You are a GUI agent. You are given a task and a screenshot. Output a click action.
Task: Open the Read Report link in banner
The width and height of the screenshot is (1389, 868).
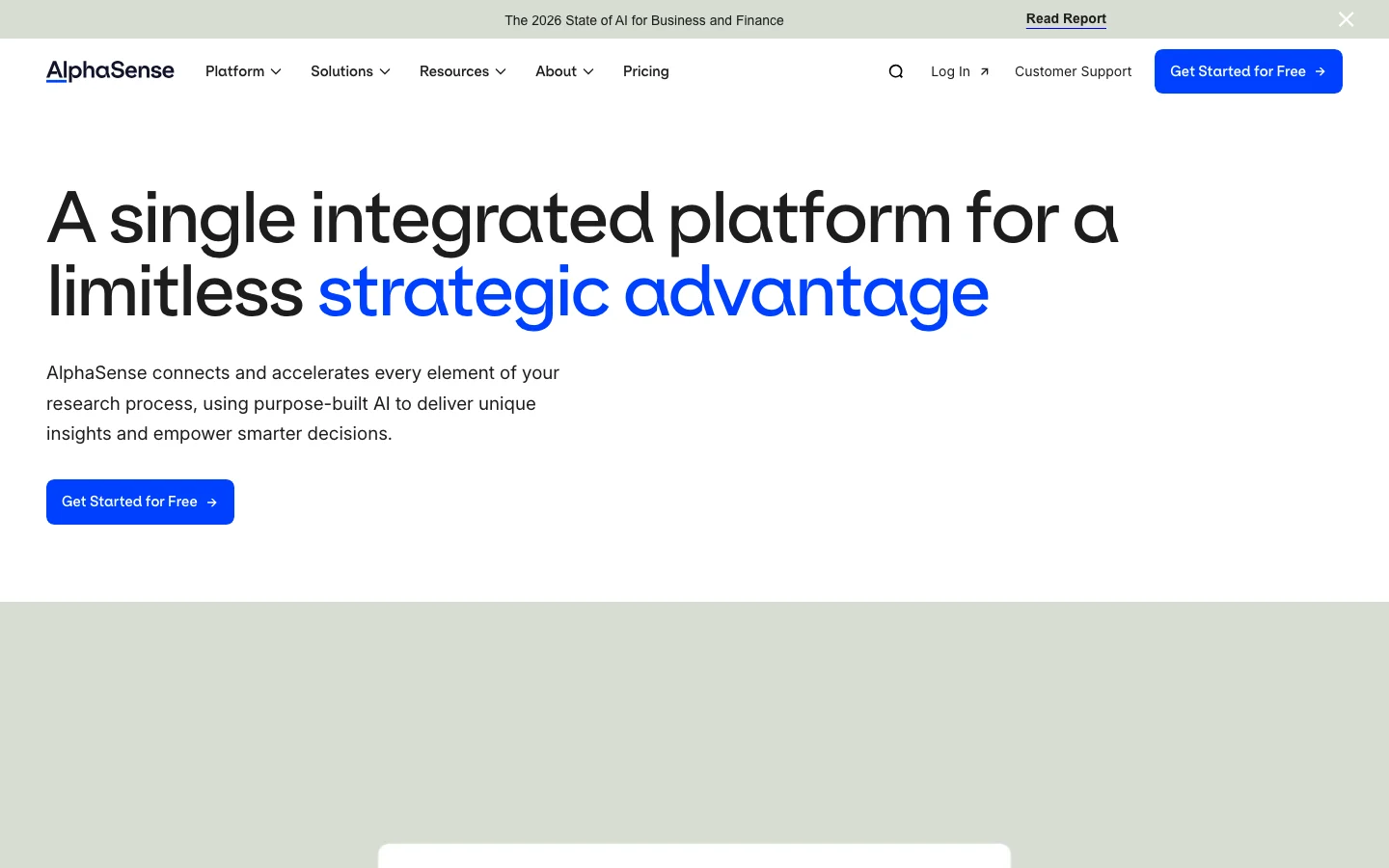click(1066, 19)
